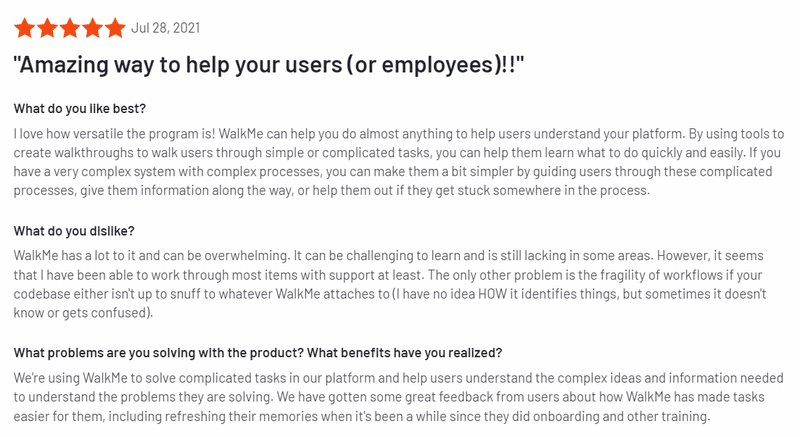Click the line starting "create walkthroughs to walk users"
This screenshot has width=800, height=437.
(399, 152)
